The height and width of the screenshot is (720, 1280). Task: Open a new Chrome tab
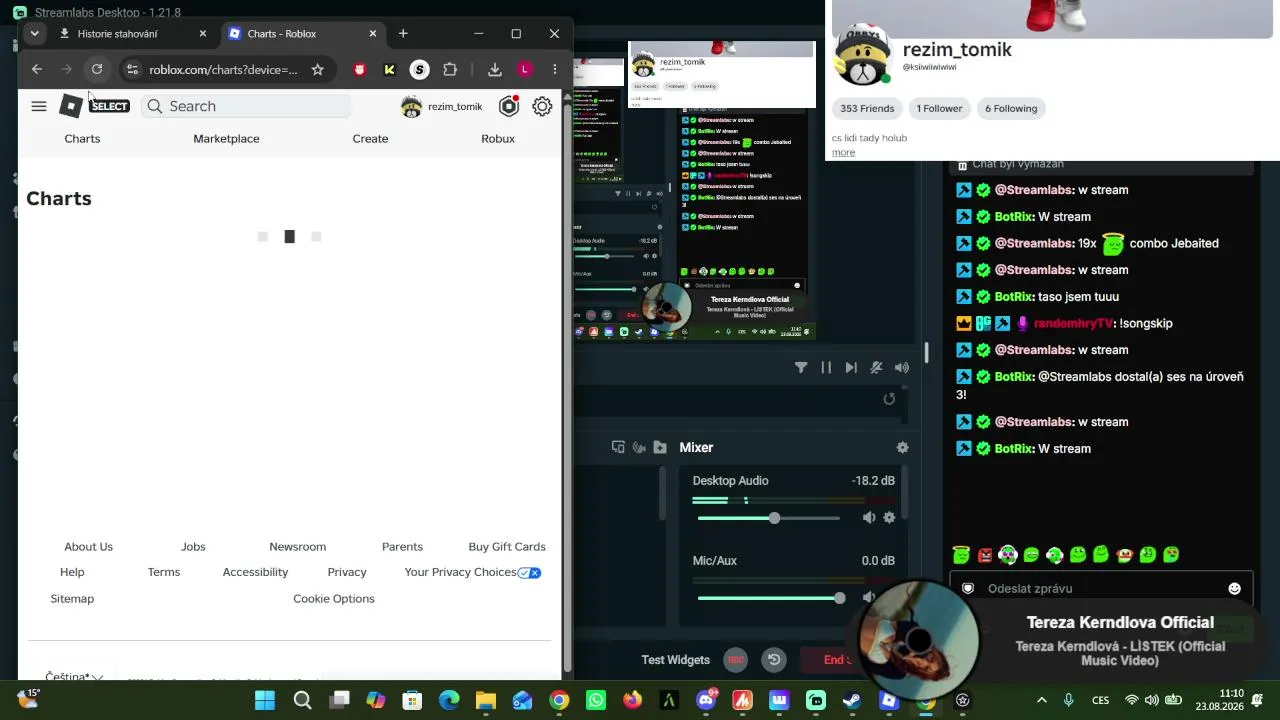click(403, 33)
